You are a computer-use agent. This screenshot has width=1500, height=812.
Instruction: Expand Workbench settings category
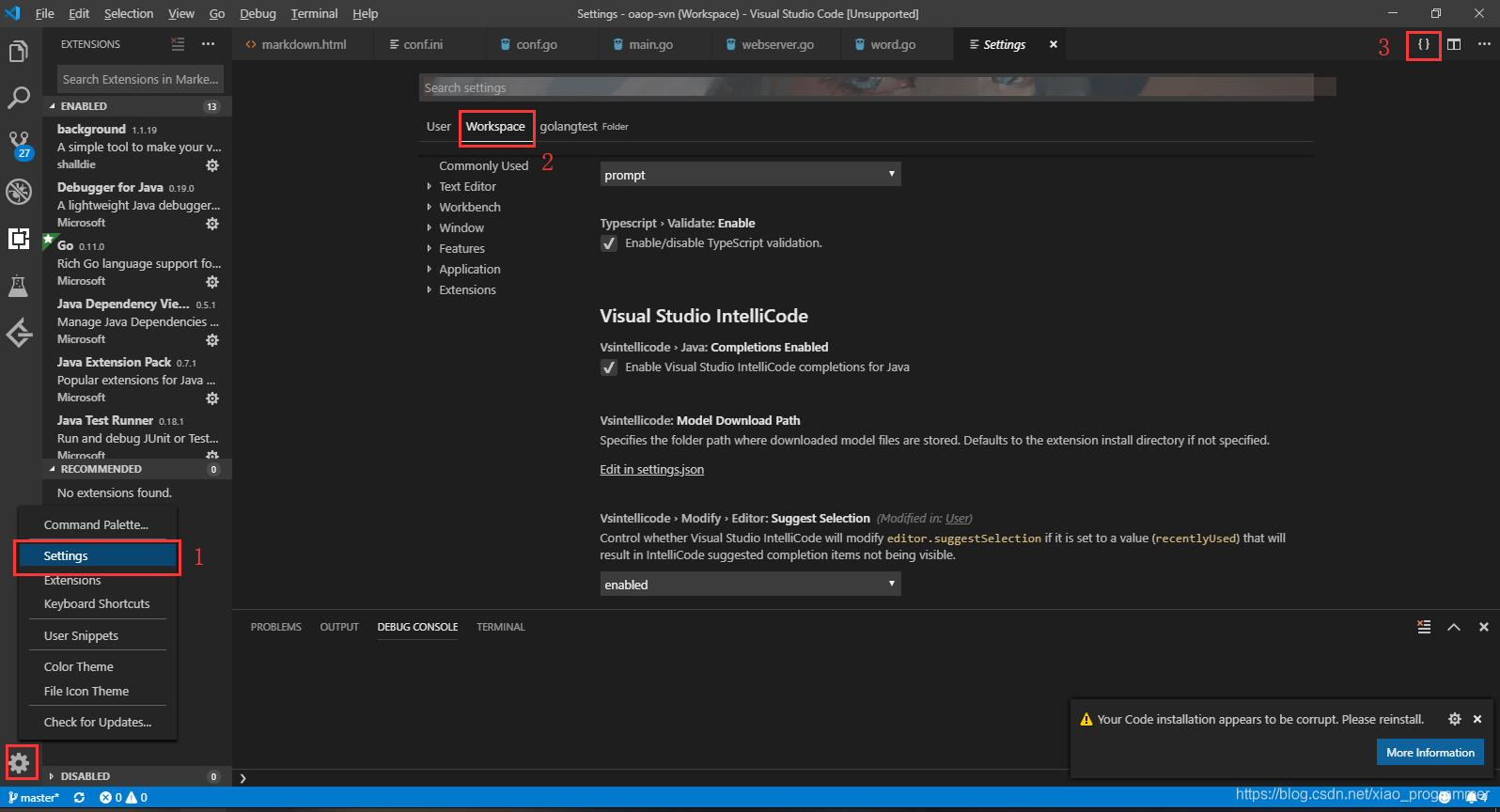click(469, 207)
